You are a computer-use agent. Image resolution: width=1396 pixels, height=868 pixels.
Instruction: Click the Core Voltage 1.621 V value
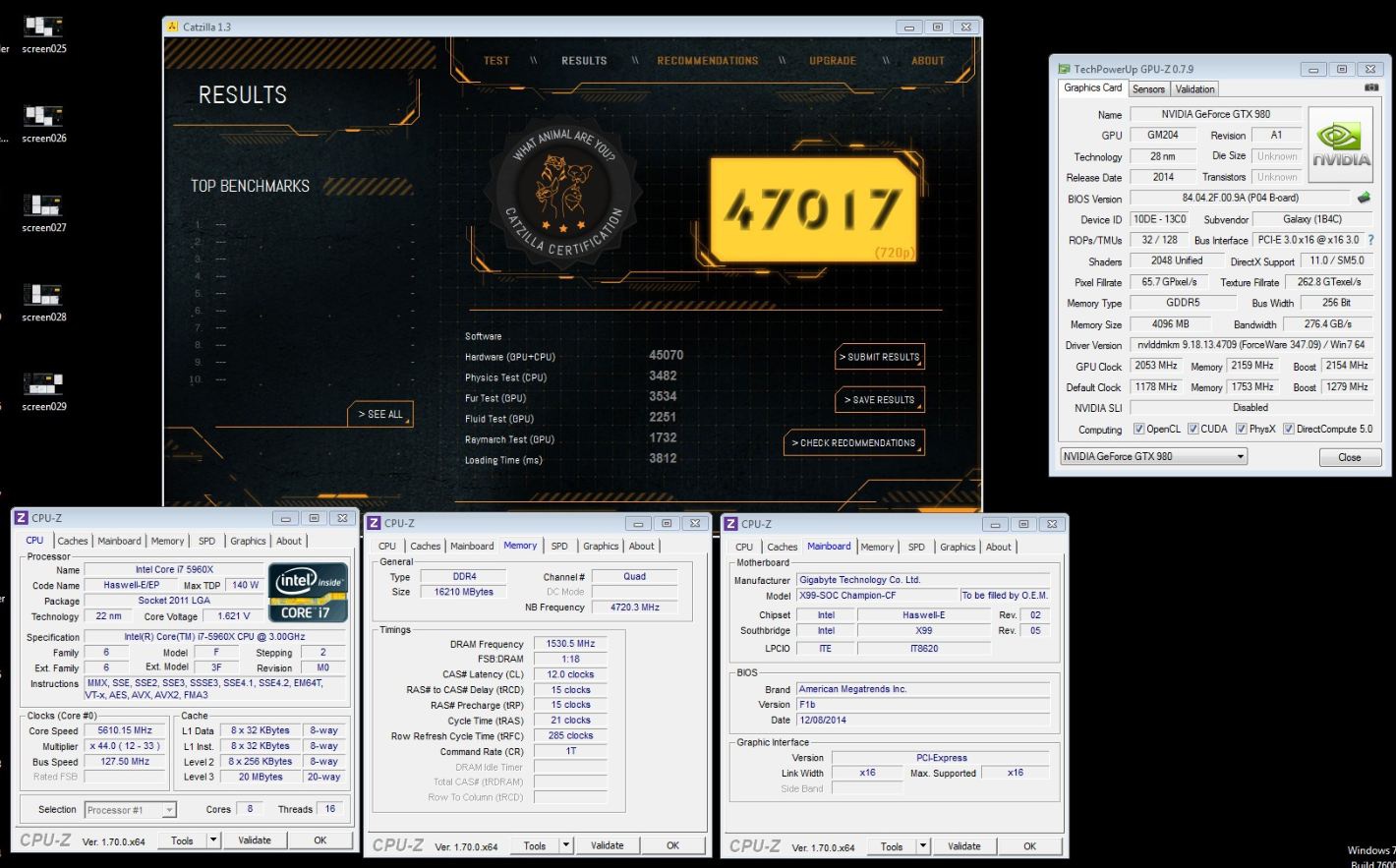[x=233, y=616]
